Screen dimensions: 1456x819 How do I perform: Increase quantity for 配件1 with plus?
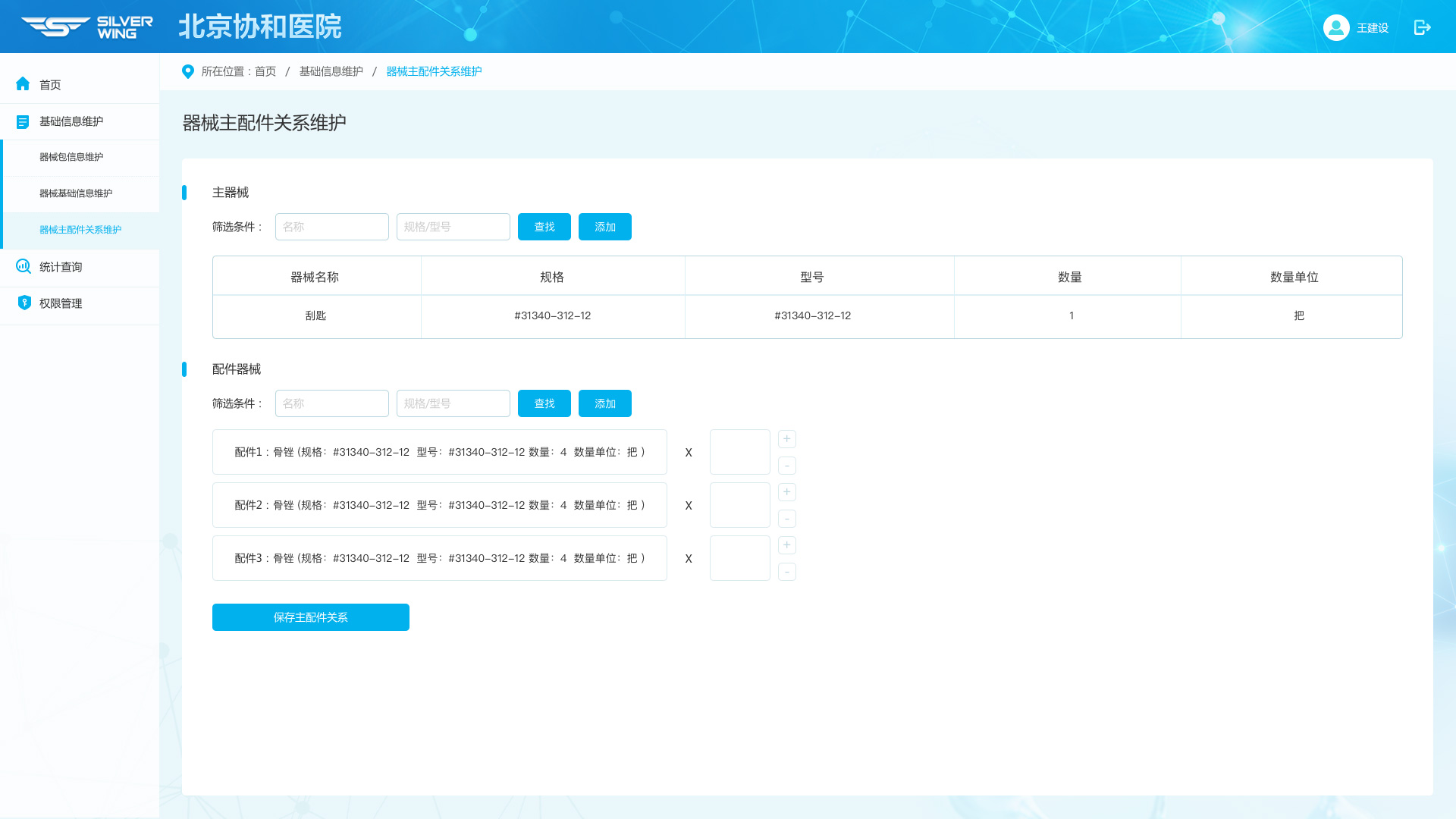click(x=786, y=439)
